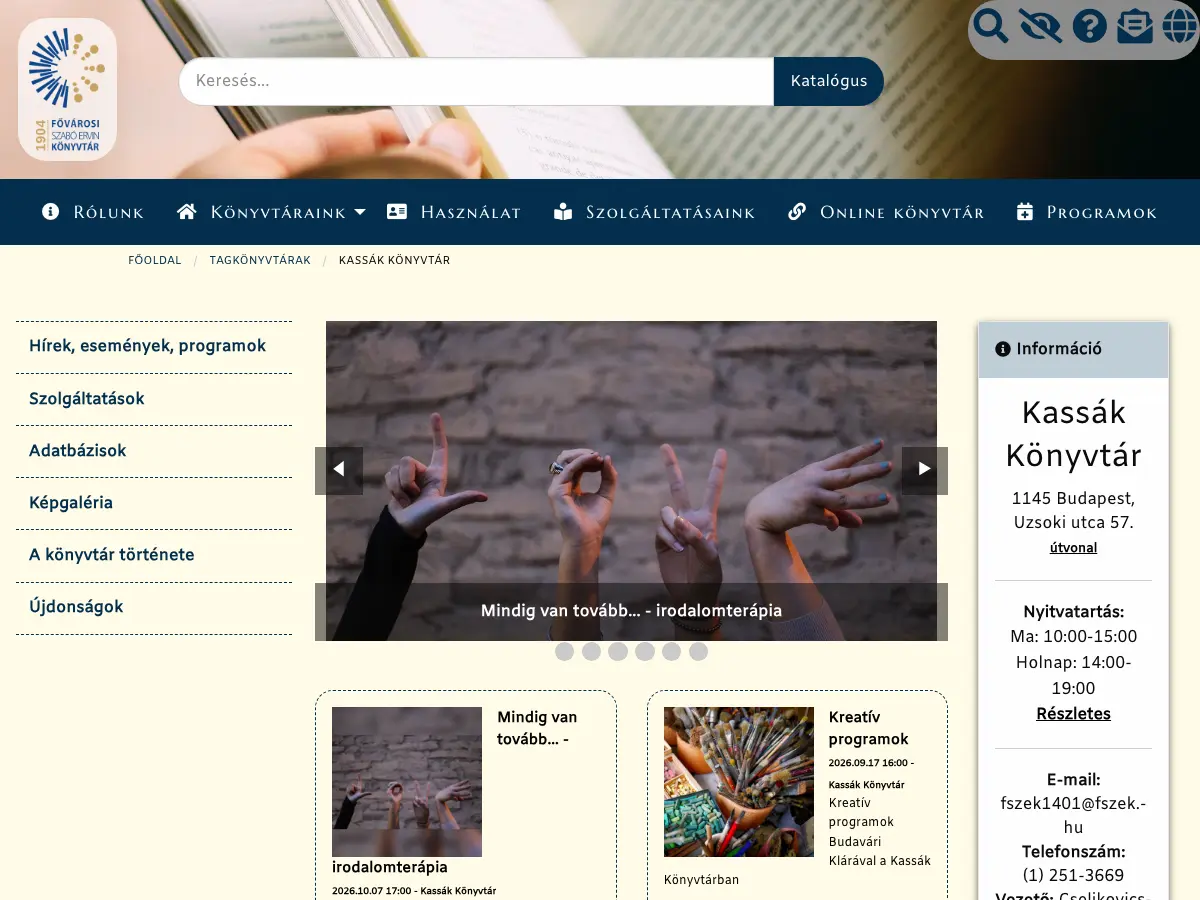Toggle the accessibility crossed-eye icon

(x=1040, y=26)
